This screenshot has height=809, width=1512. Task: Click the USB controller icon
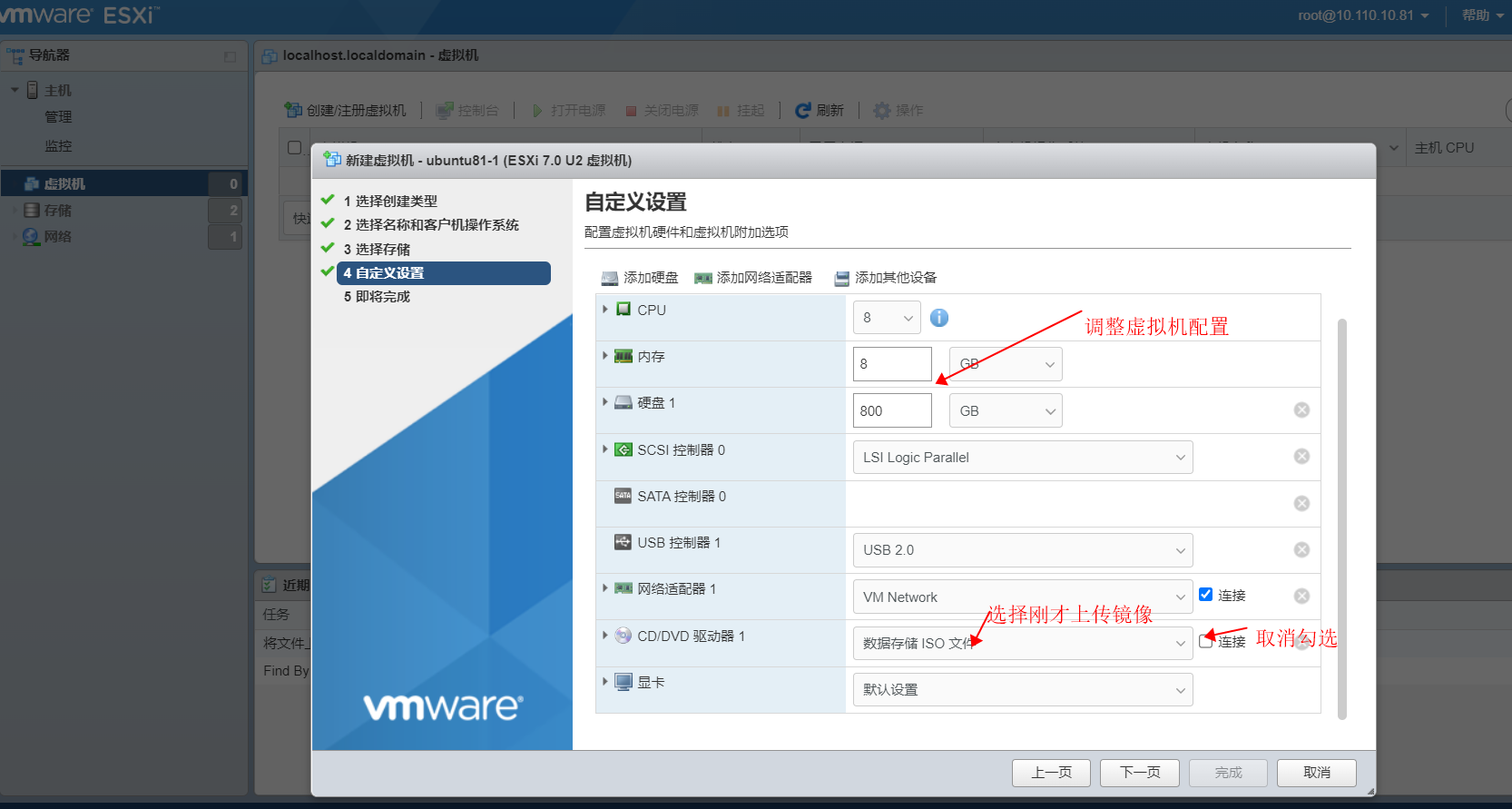pos(623,542)
